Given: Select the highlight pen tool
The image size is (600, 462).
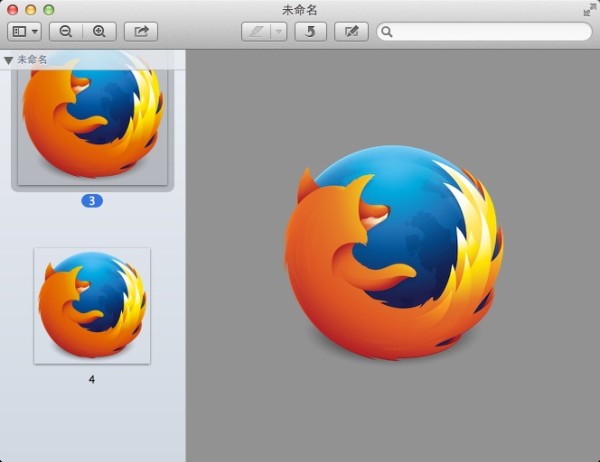Looking at the screenshot, I should click(x=256, y=31).
